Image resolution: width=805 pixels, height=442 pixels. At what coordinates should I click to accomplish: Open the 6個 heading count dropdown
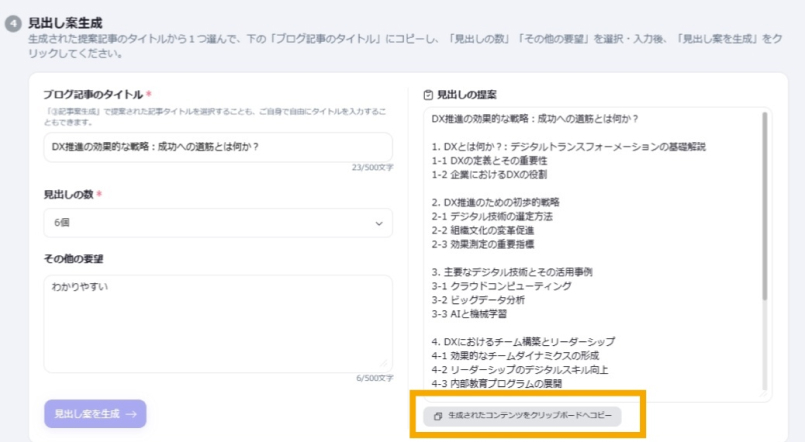pos(217,223)
